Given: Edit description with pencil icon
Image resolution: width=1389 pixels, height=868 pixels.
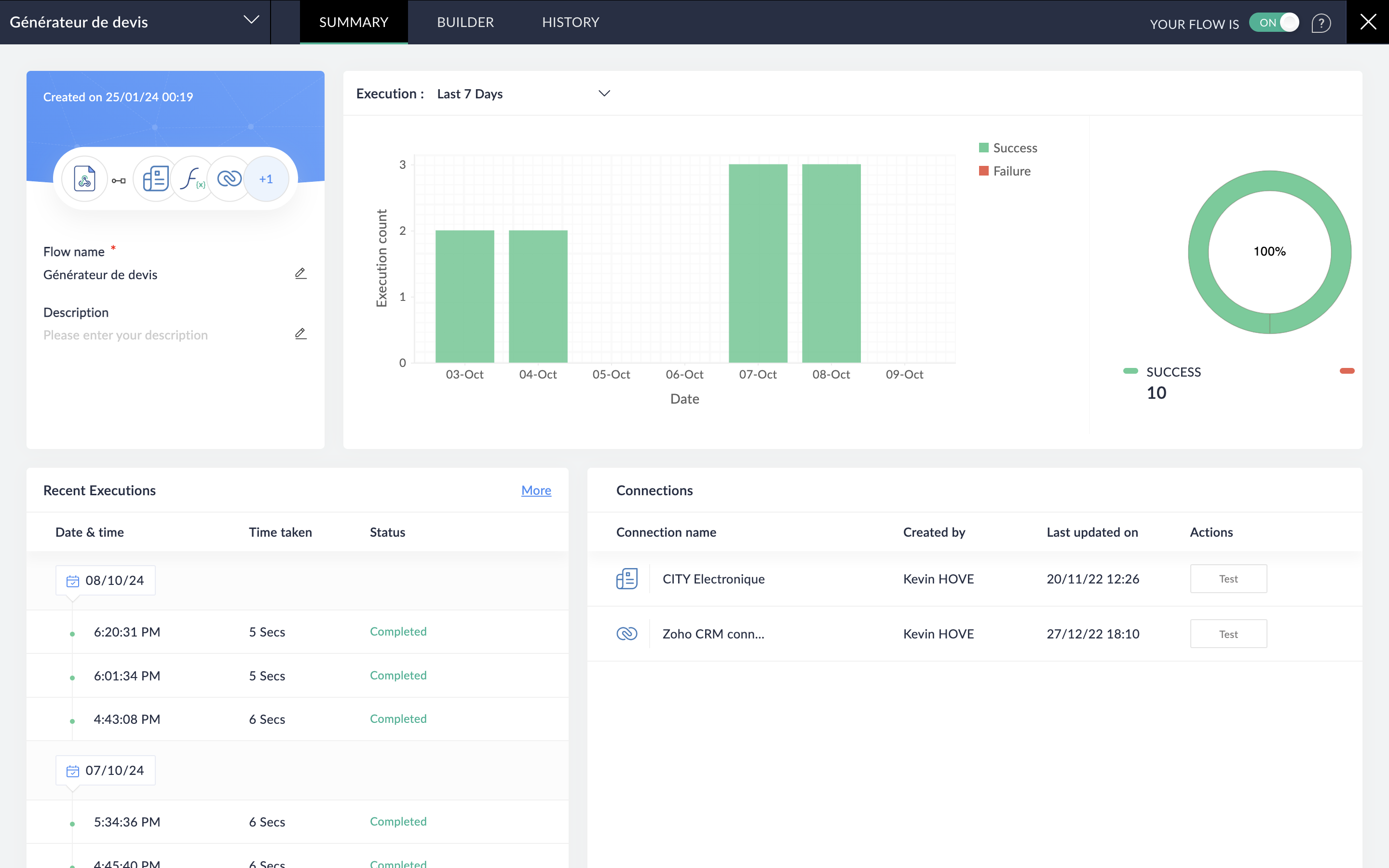Looking at the screenshot, I should coord(300,334).
